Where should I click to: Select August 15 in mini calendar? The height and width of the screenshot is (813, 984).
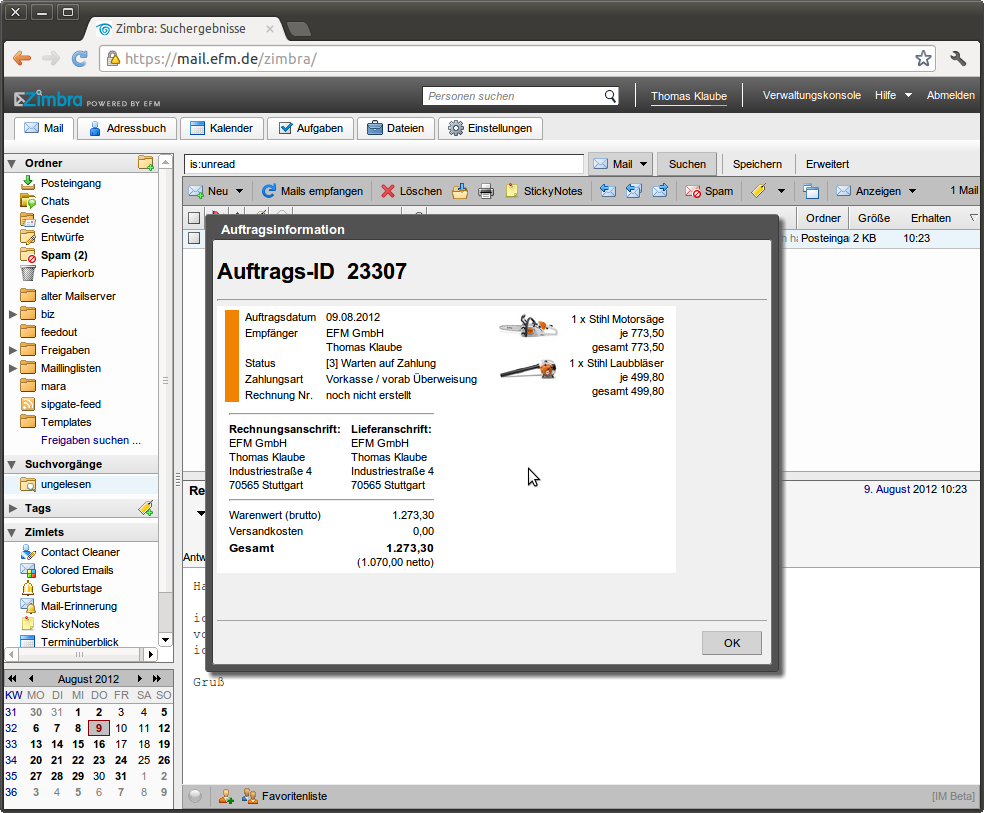click(78, 744)
